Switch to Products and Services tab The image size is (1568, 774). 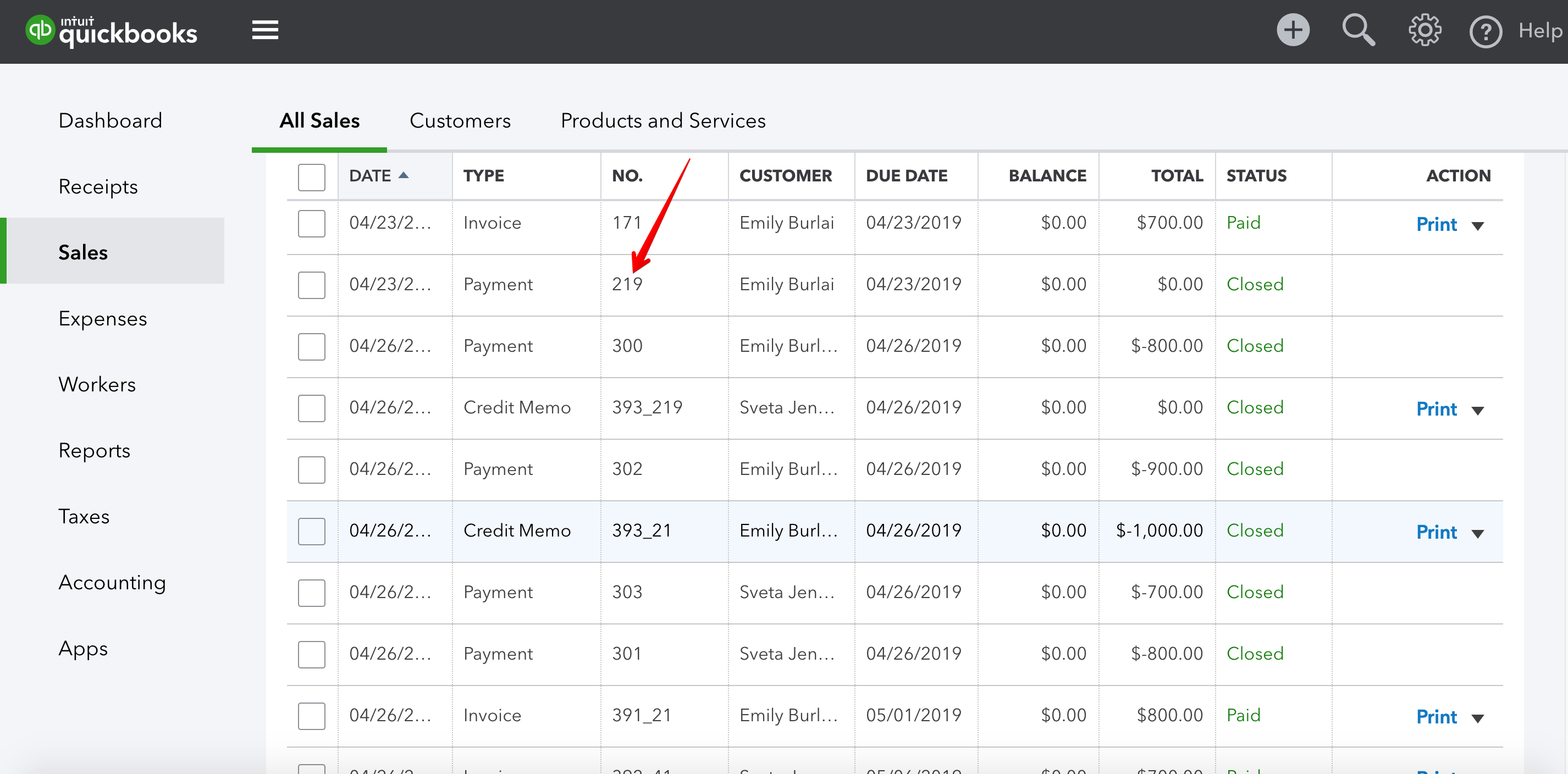tap(663, 120)
